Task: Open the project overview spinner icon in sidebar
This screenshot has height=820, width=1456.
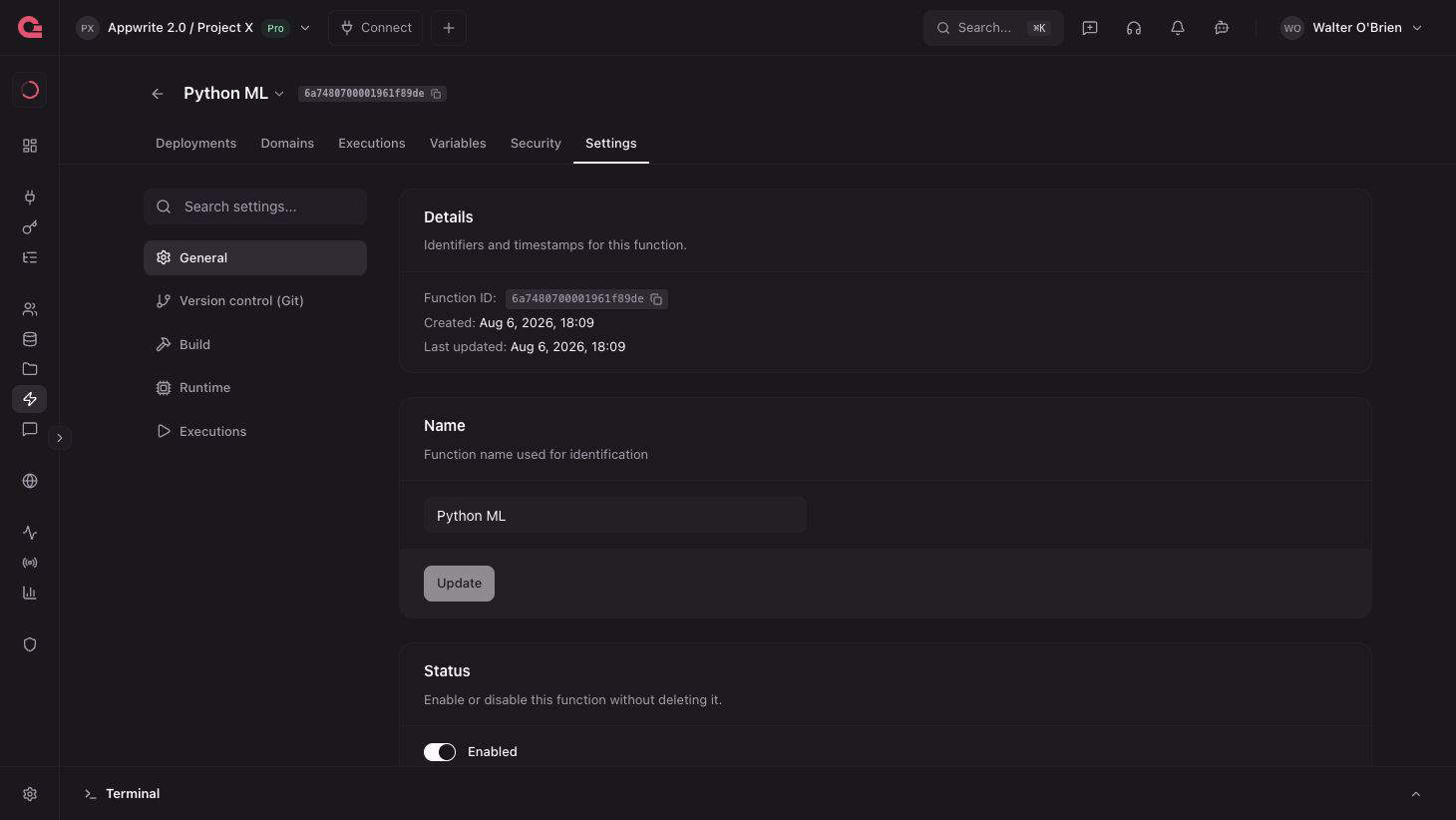Action: 30,90
